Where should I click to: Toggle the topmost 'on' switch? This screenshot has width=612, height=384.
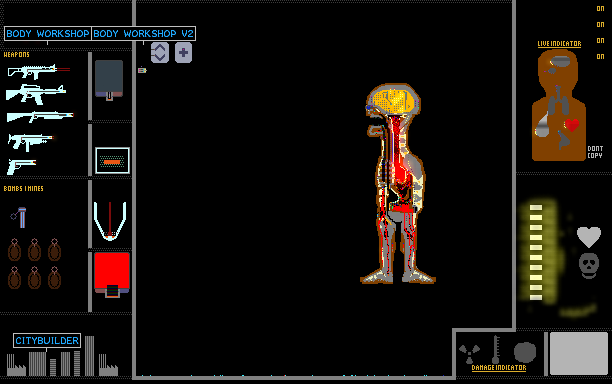coord(600,9)
